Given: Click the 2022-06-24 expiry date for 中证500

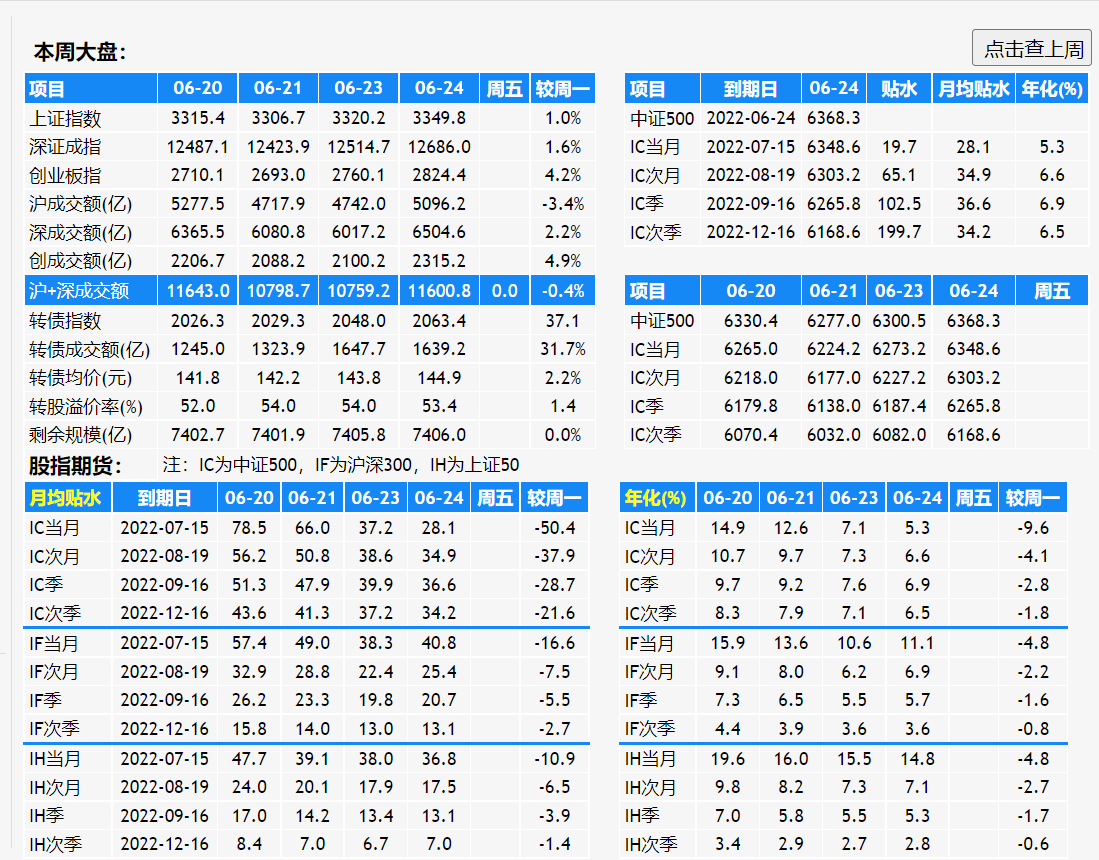Looking at the screenshot, I should point(750,118).
